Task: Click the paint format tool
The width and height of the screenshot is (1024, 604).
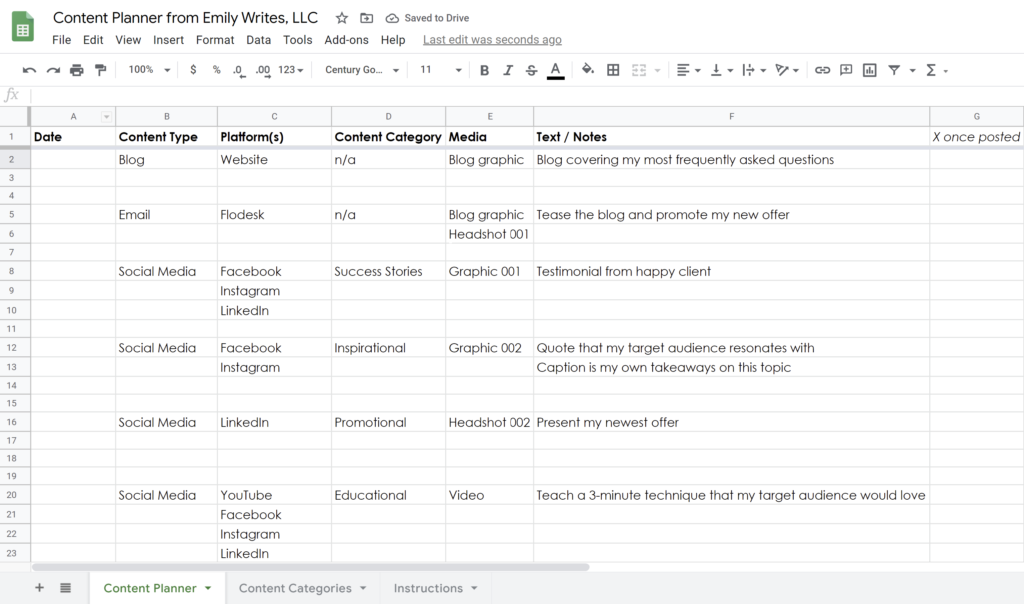Action: coord(101,70)
